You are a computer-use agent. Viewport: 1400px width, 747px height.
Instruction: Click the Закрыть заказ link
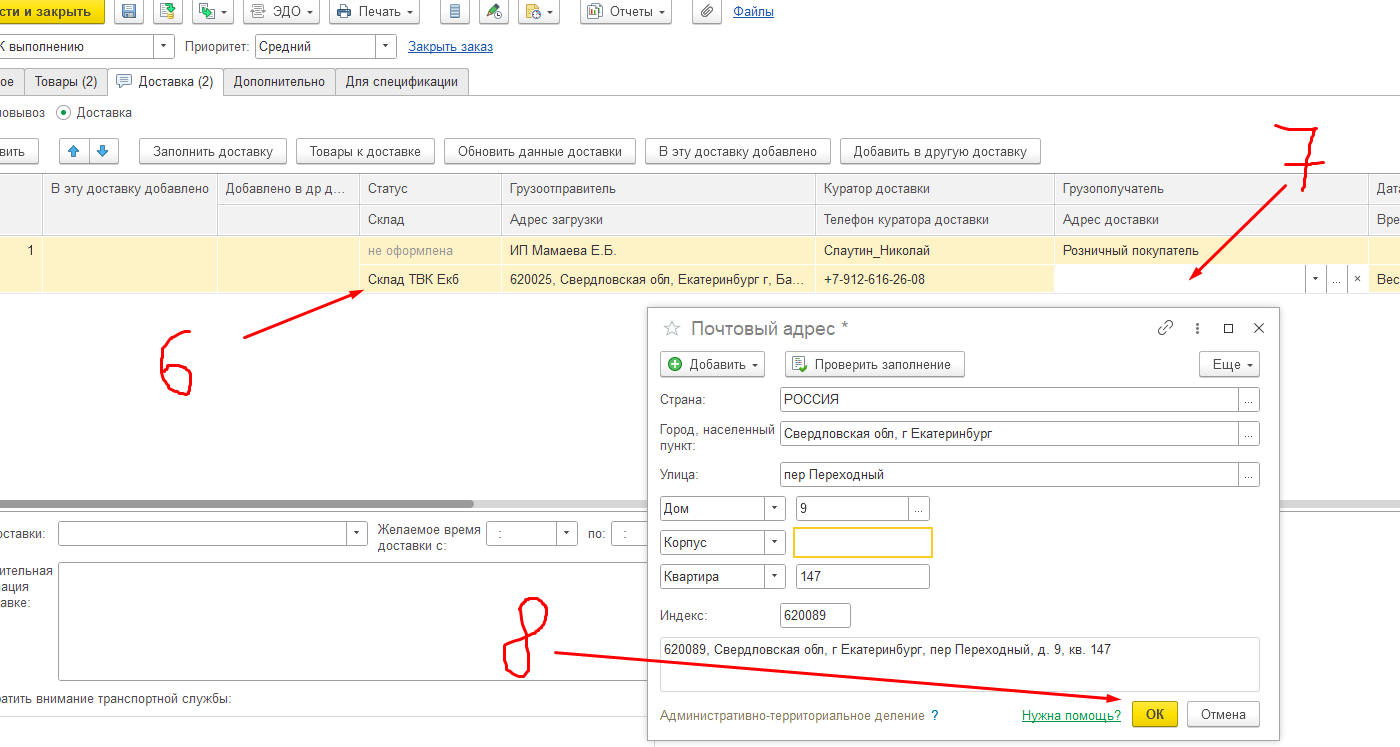(450, 46)
